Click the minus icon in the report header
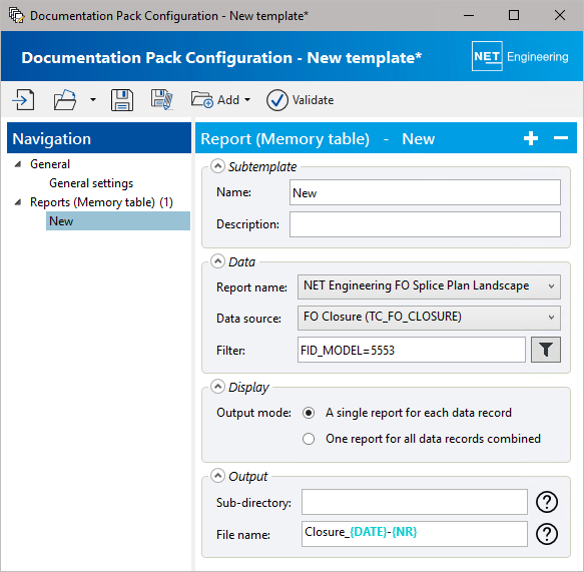 pos(561,138)
